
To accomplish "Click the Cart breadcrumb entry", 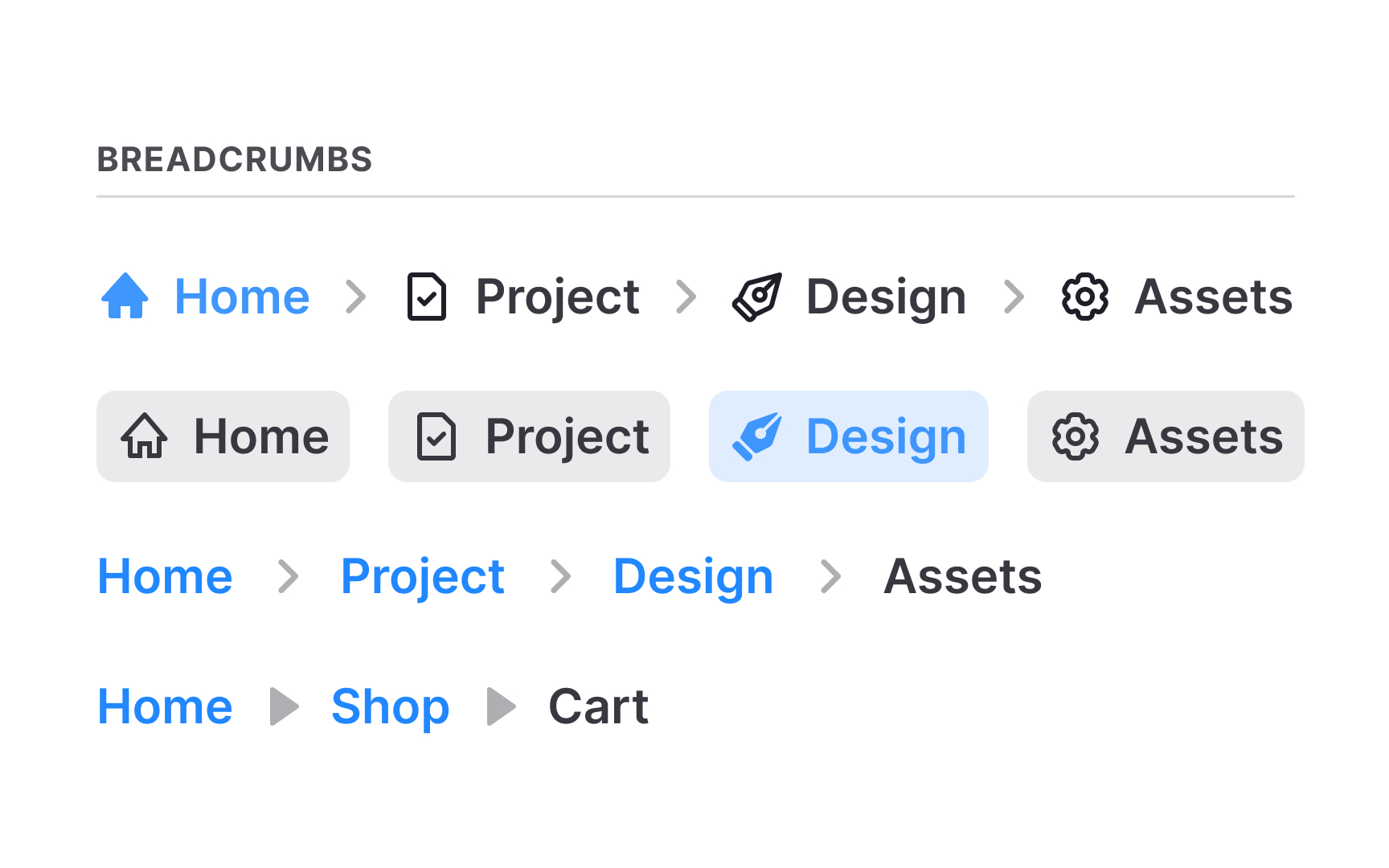I will click(x=597, y=706).
